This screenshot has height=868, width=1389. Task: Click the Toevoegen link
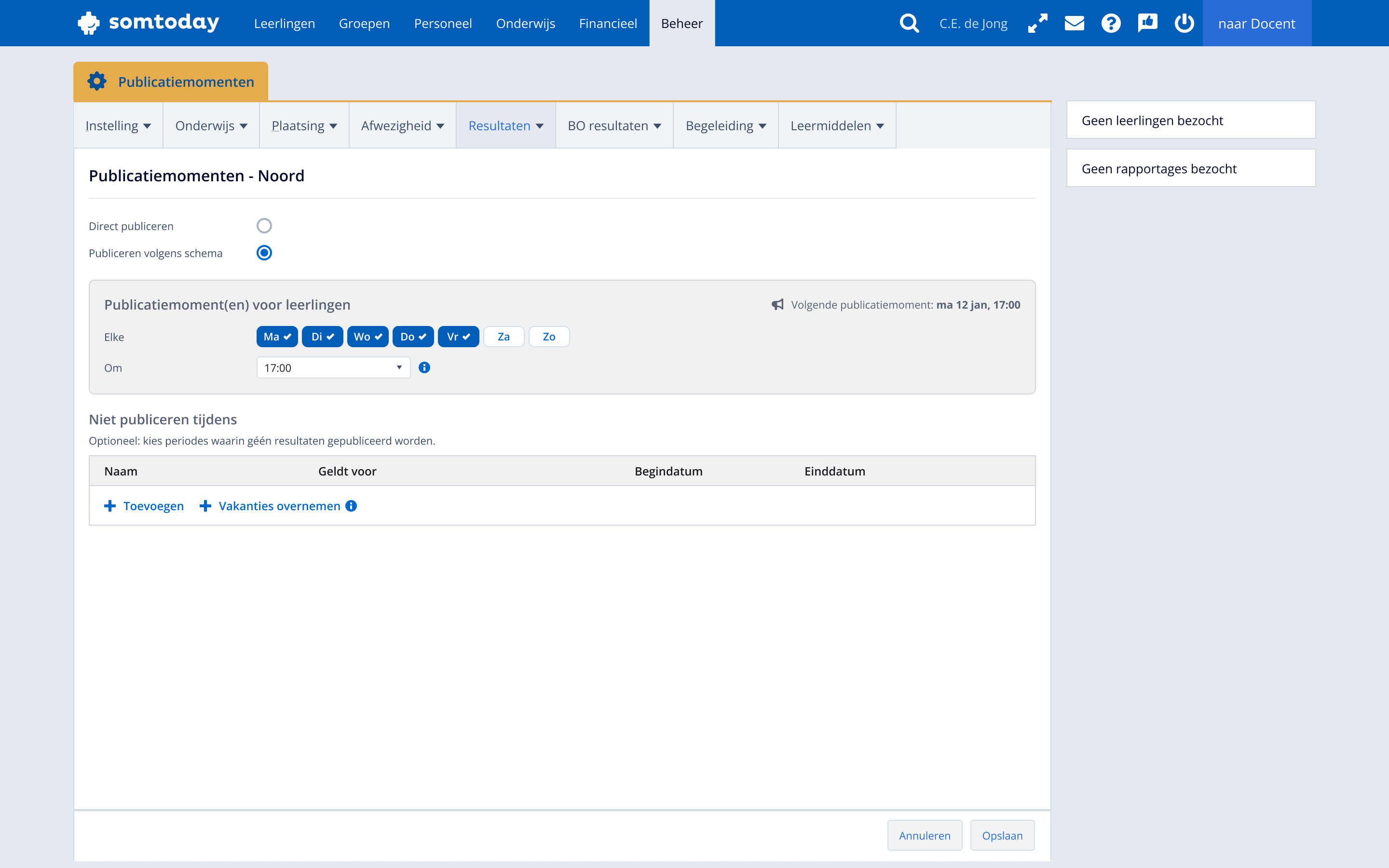144,506
